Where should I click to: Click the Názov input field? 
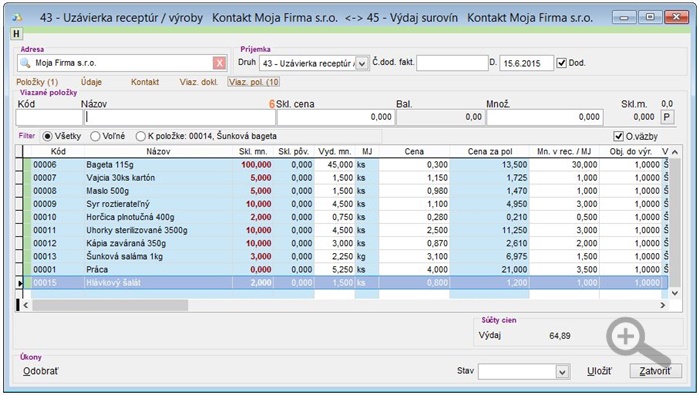(x=179, y=117)
